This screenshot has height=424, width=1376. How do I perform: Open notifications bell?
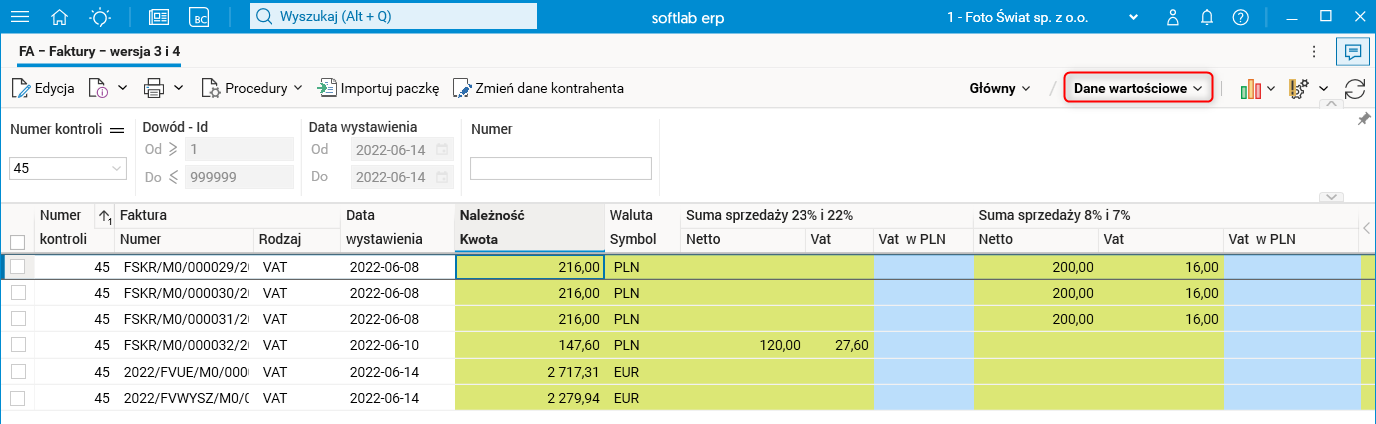(1207, 17)
